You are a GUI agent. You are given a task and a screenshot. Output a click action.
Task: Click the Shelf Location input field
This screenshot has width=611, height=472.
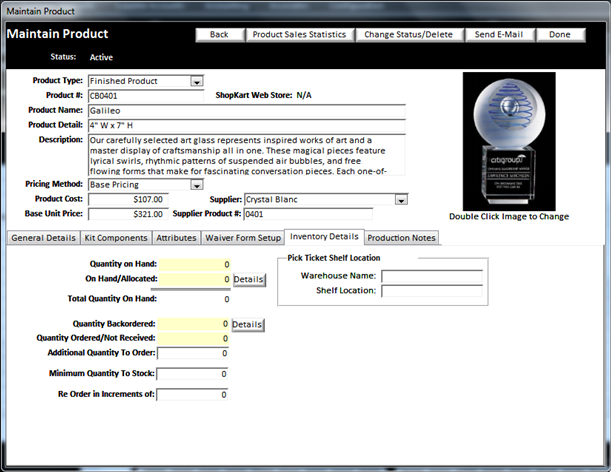[432, 291]
